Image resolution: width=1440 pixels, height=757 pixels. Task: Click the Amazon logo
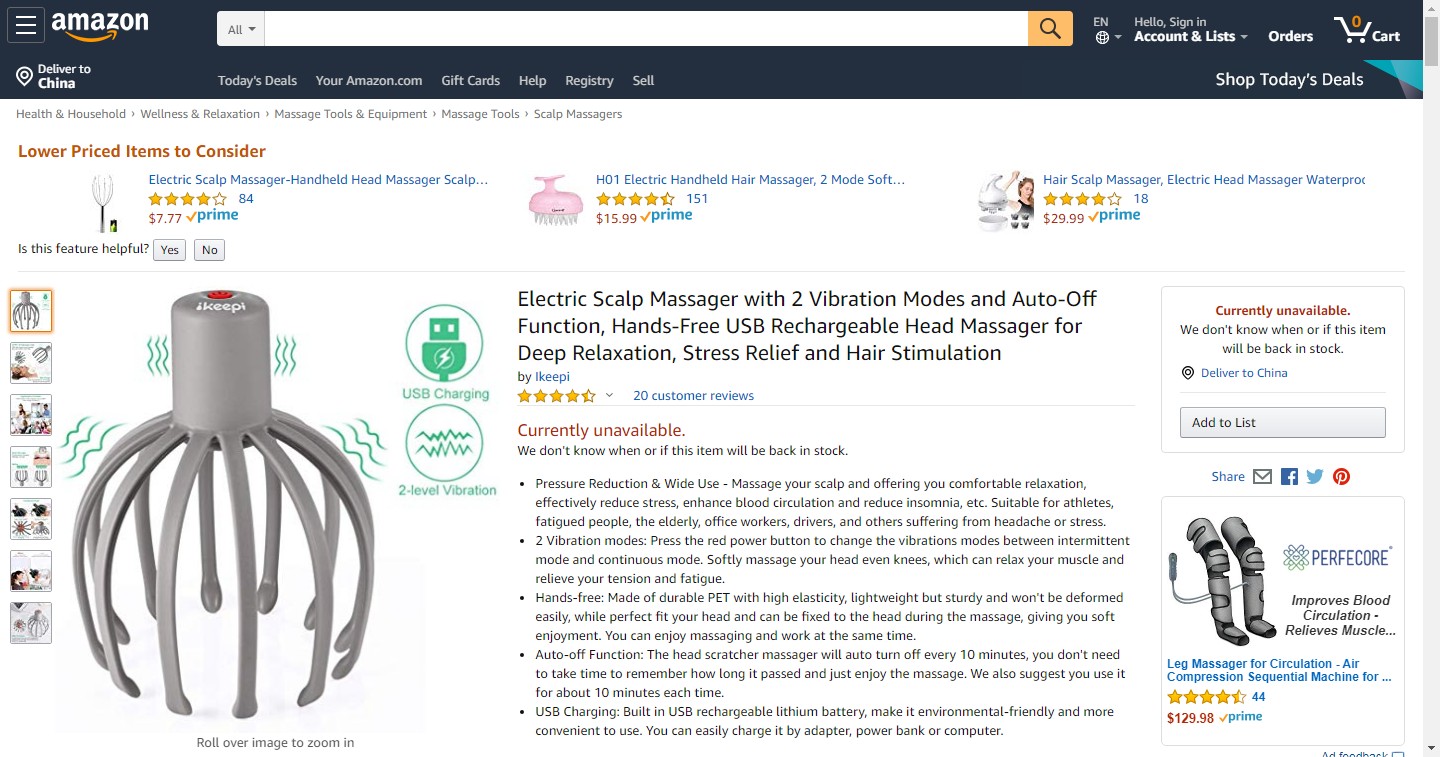(100, 27)
